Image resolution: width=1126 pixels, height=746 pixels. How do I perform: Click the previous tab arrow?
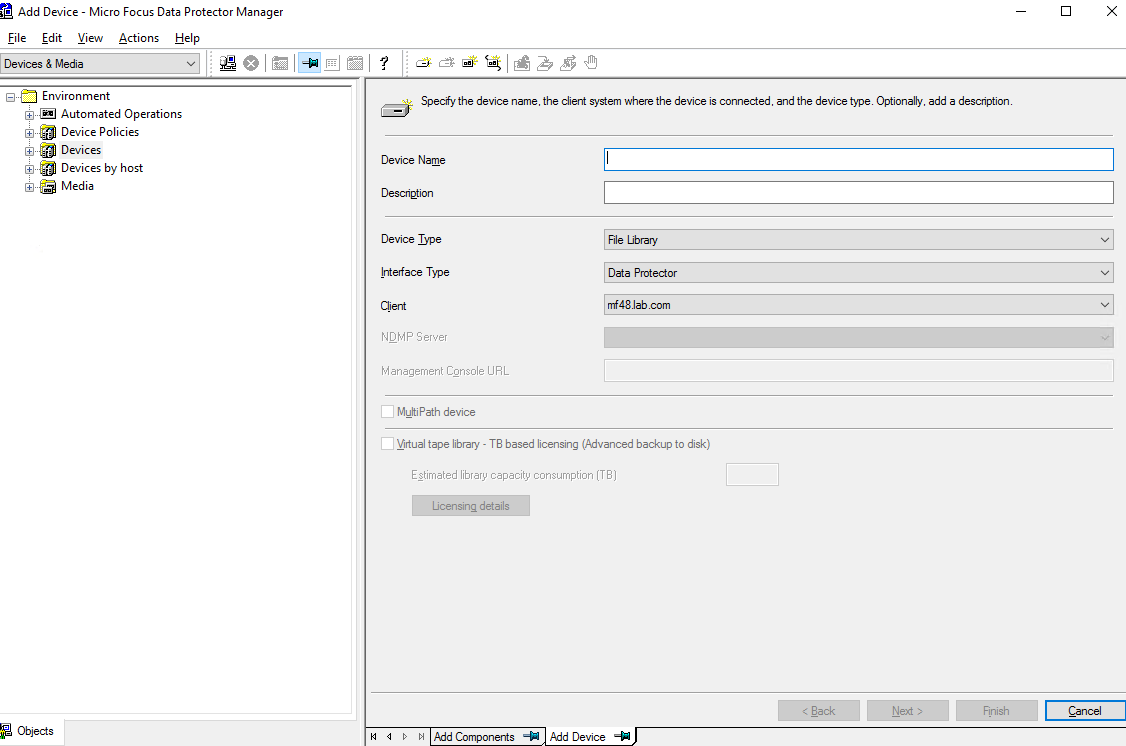[389, 737]
